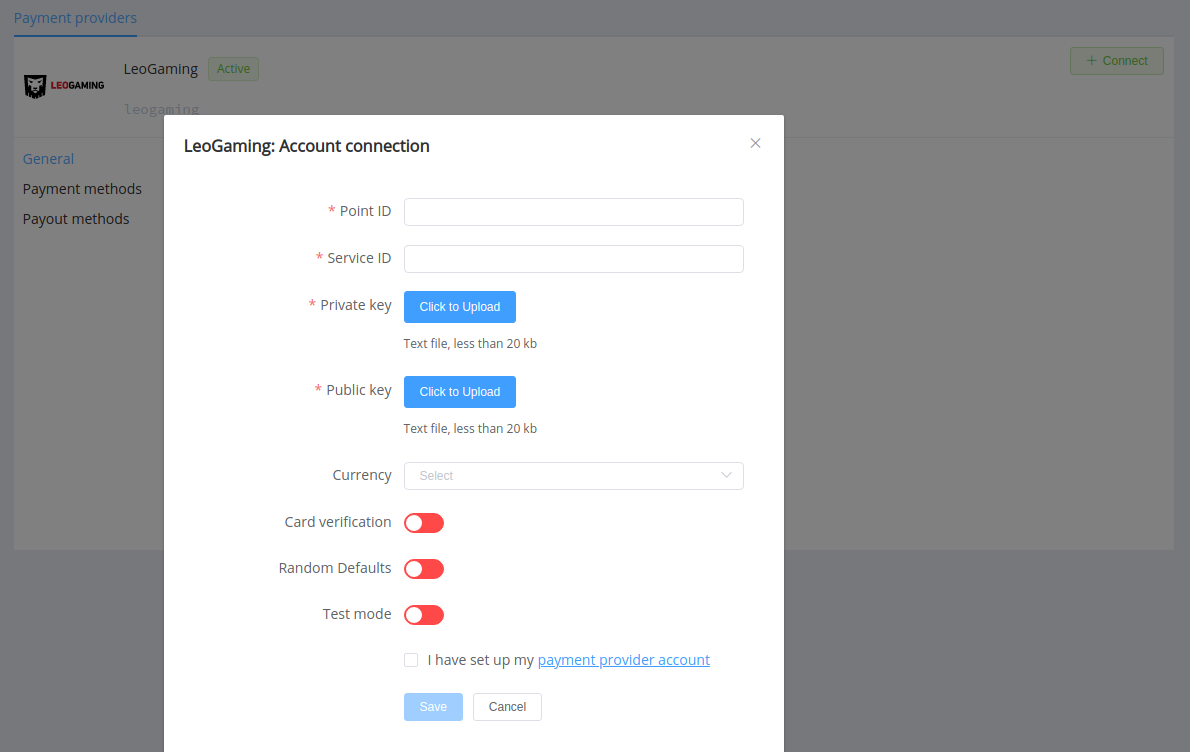
Task: Upload a Public key file
Action: (x=460, y=392)
